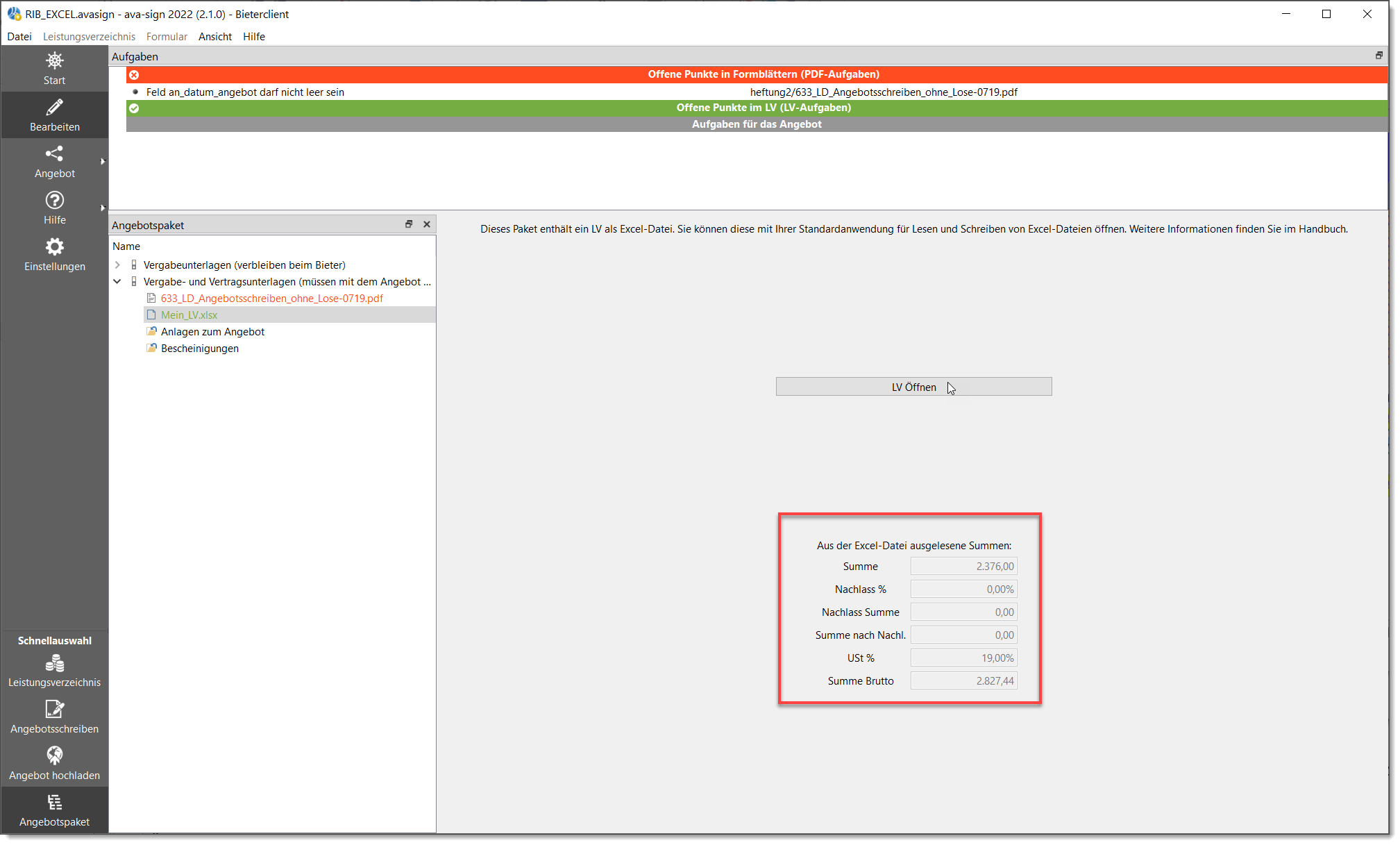Expand the Hilfe sidebar submenu arrow

pyautogui.click(x=103, y=208)
